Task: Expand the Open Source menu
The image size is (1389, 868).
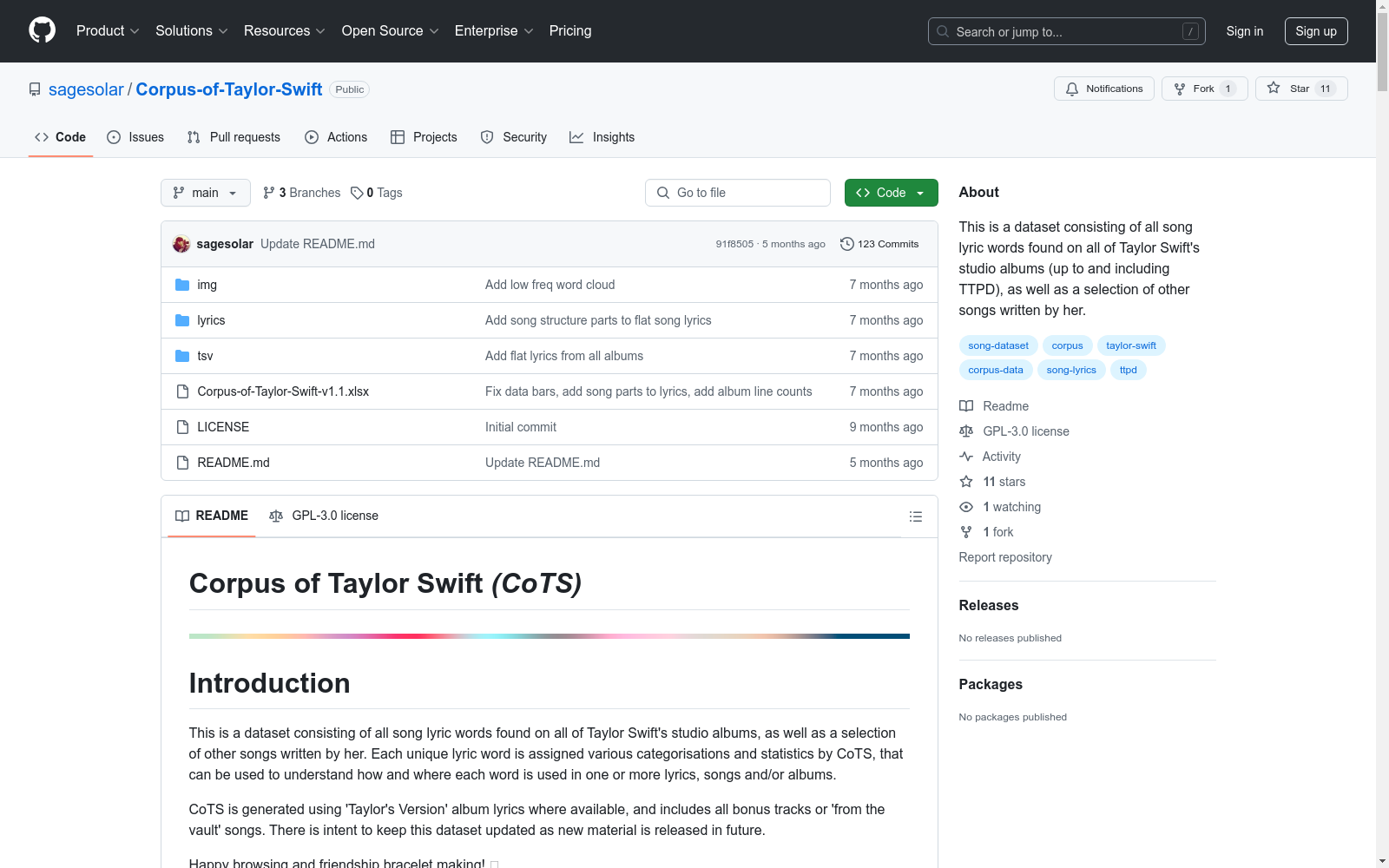Action: (x=390, y=30)
